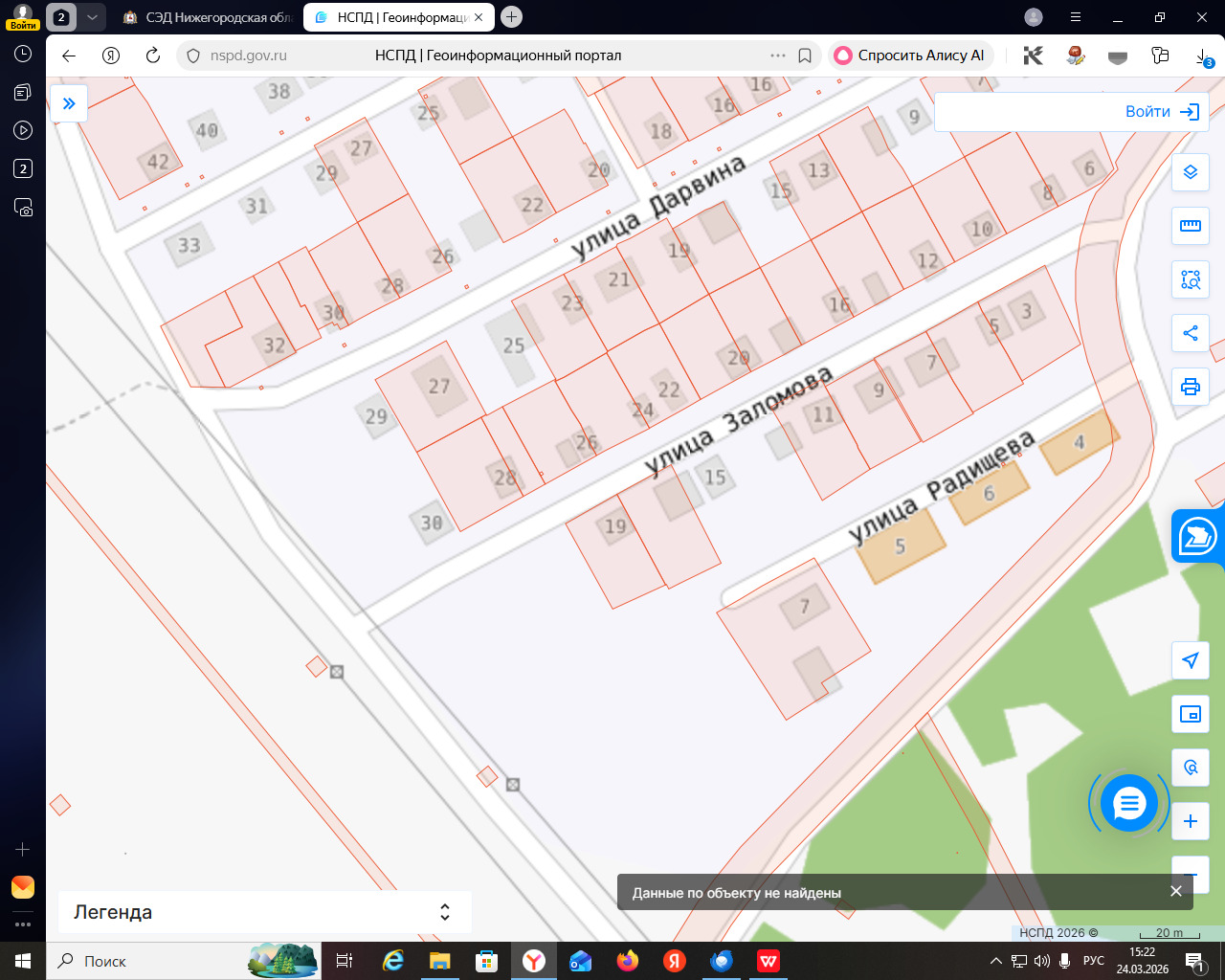
Task: Select the ruler measurement tool
Action: pos(1191,226)
